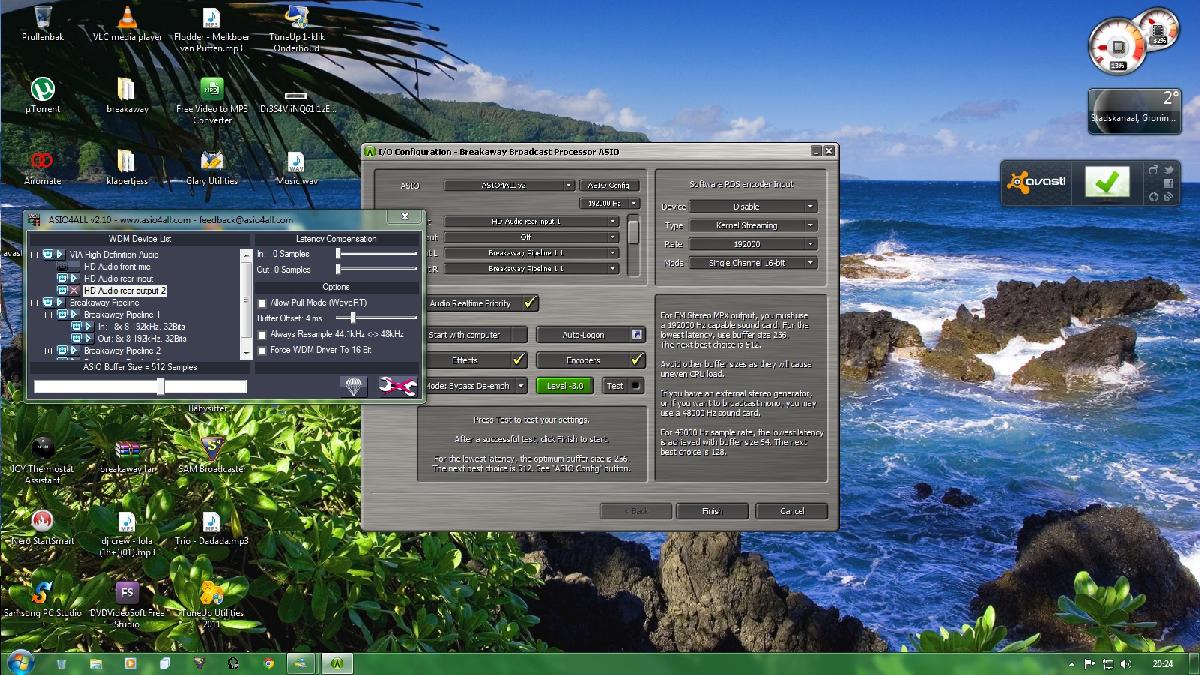This screenshot has height=675, width=1200.
Task: Enable Allow Pull Mode (WaveRT) checkbox
Action: click(262, 303)
